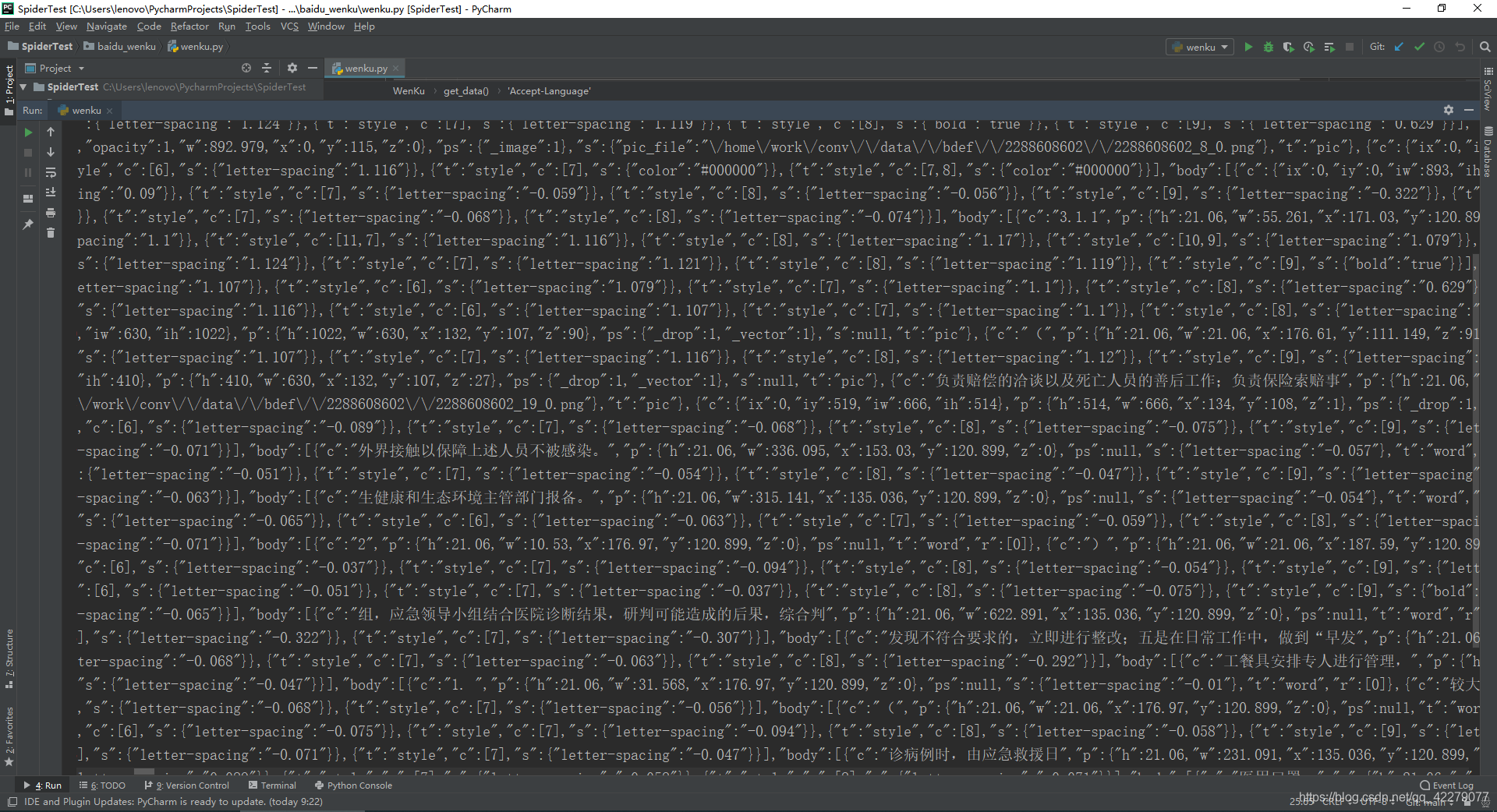Viewport: 1497px width, 812px height.
Task: Click the get_data() breadcrumb
Action: (466, 91)
